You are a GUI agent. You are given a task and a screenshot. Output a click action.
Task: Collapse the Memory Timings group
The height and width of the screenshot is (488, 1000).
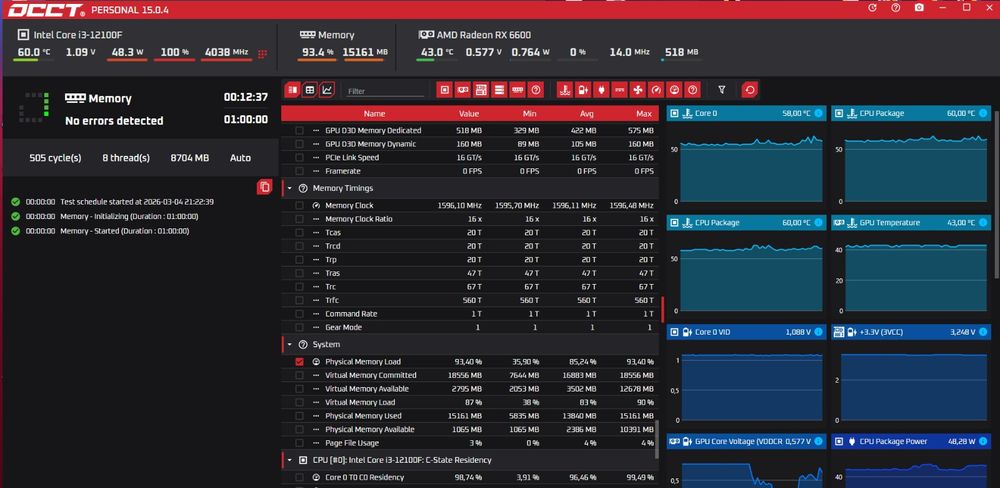290,189
